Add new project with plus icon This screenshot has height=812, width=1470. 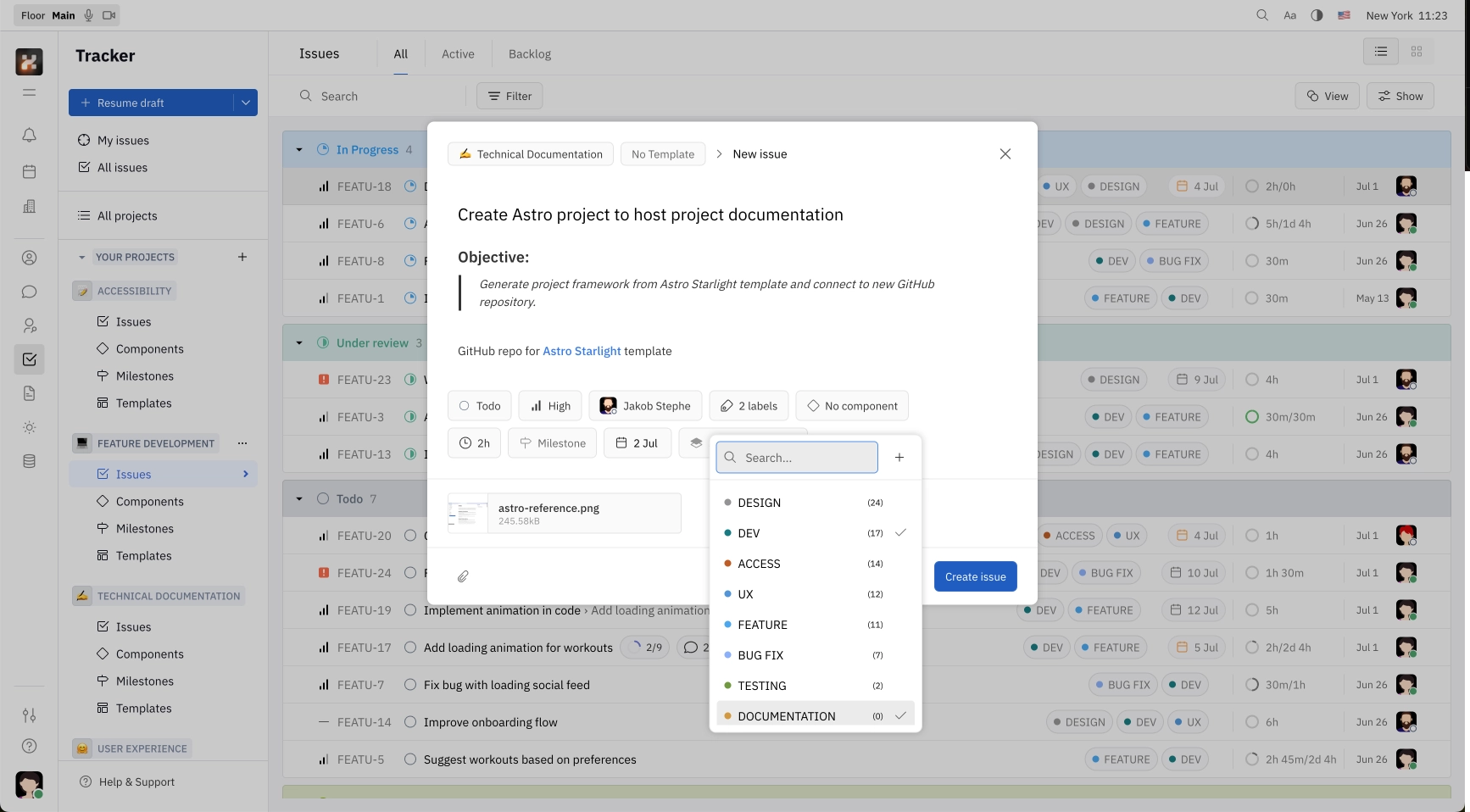tap(242, 257)
